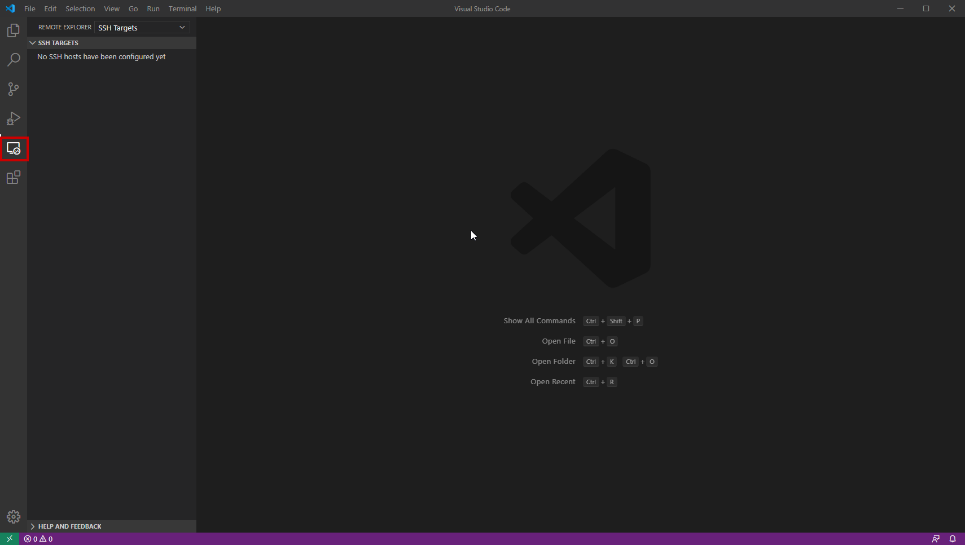Viewport: 965px width, 545px height.
Task: Click the notifications bell in status bar
Action: pyautogui.click(x=952, y=539)
